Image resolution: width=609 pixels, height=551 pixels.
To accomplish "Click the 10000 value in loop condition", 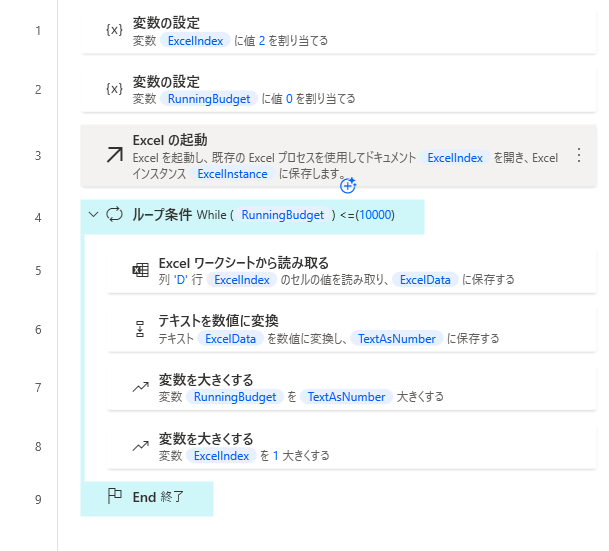I will point(375,215).
